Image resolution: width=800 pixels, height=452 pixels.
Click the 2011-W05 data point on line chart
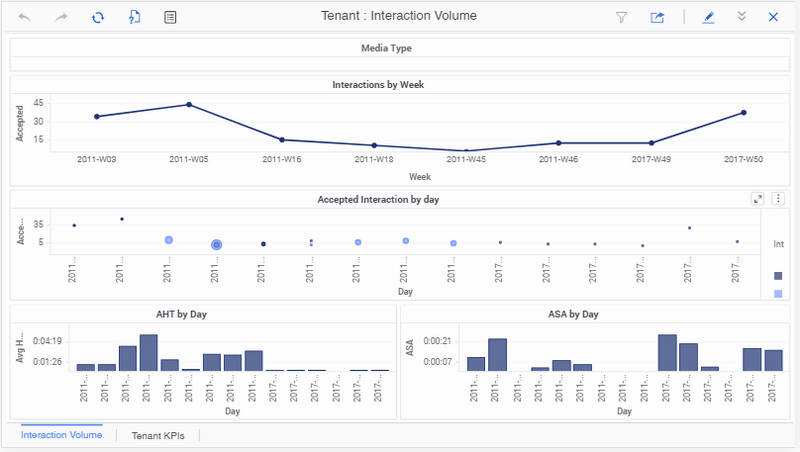(x=189, y=105)
